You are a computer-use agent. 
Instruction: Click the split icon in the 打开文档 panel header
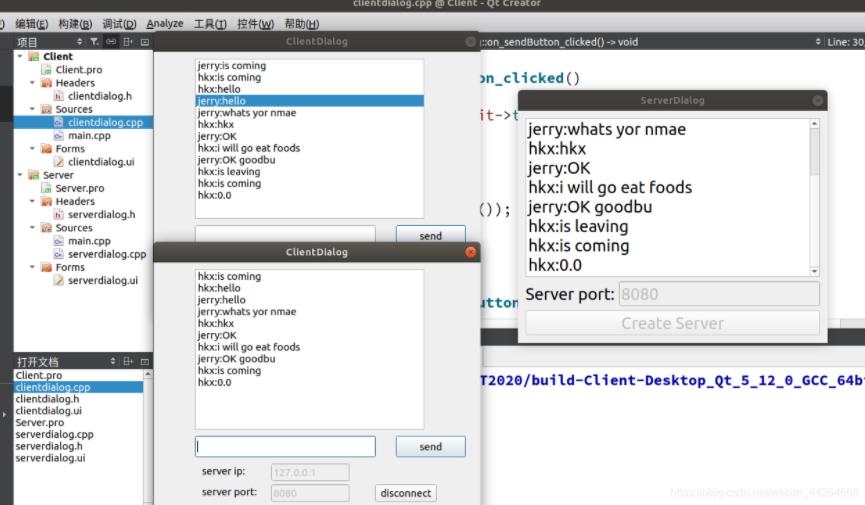(127, 361)
